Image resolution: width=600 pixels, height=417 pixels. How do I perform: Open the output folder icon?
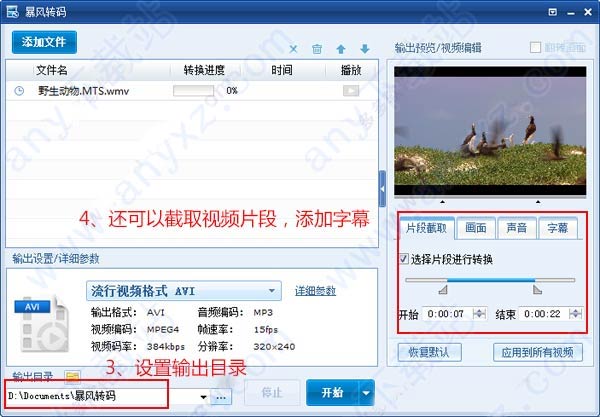tap(72, 376)
